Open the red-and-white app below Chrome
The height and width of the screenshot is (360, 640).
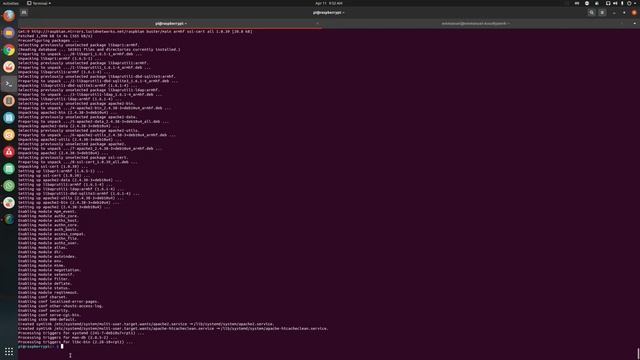tap(9, 67)
